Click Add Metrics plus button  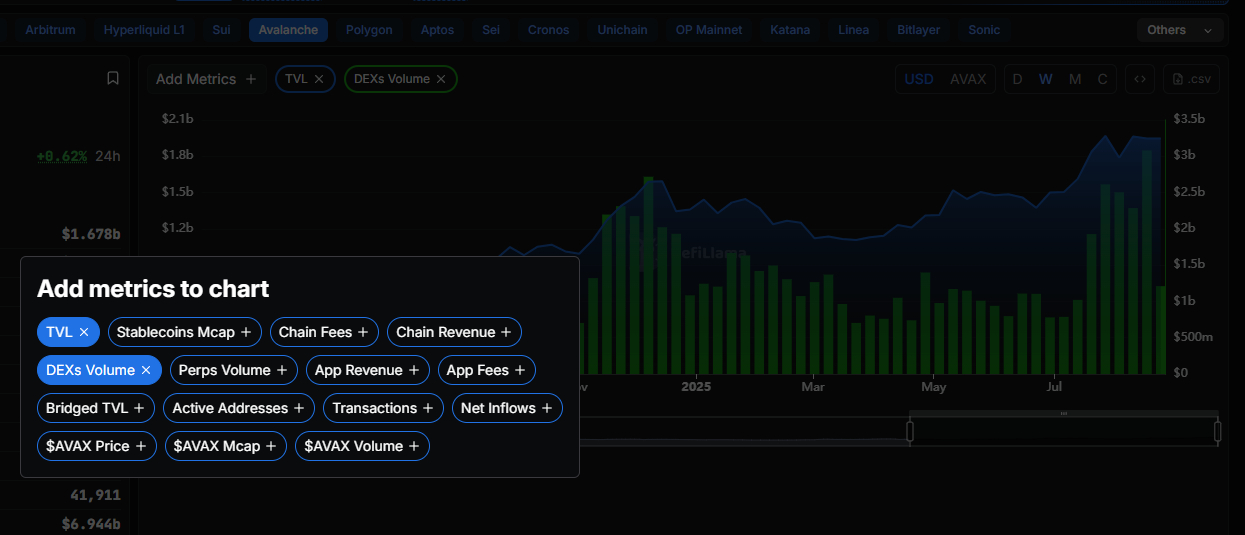[x=206, y=79]
